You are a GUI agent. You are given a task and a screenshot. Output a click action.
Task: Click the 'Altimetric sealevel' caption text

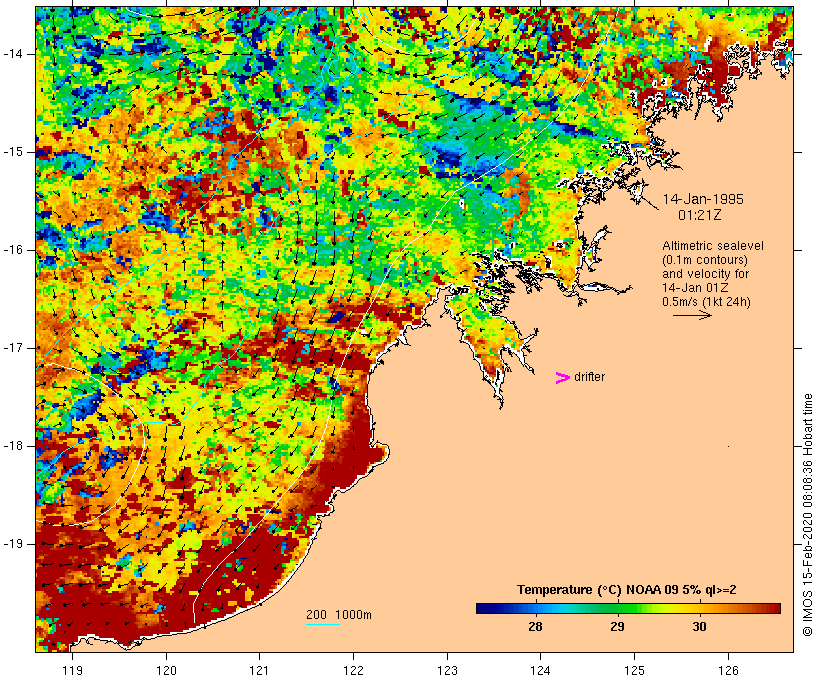713,246
